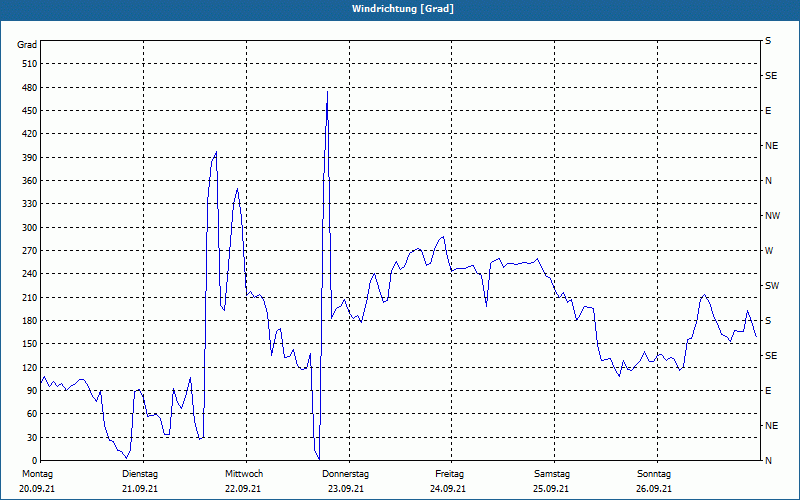This screenshot has height=500, width=800.
Task: Click the 420 value on left axis
Action: click(x=30, y=134)
